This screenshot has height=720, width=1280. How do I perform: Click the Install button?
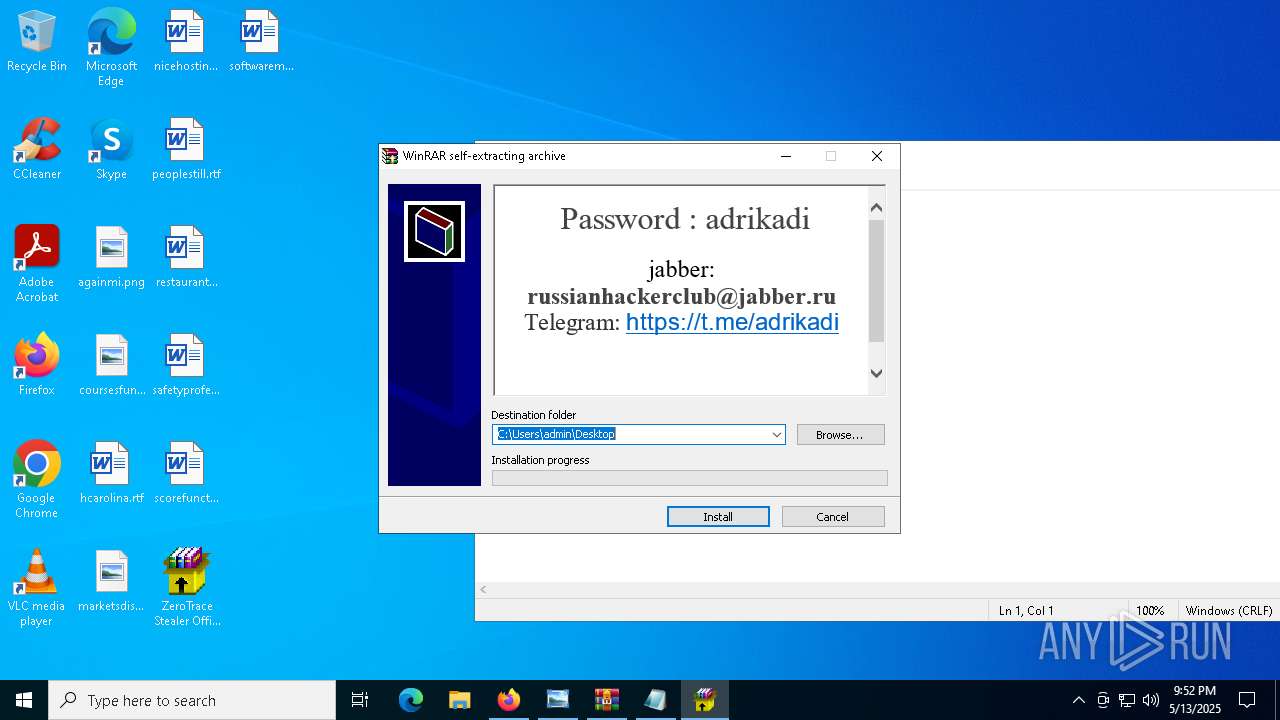[x=718, y=516]
